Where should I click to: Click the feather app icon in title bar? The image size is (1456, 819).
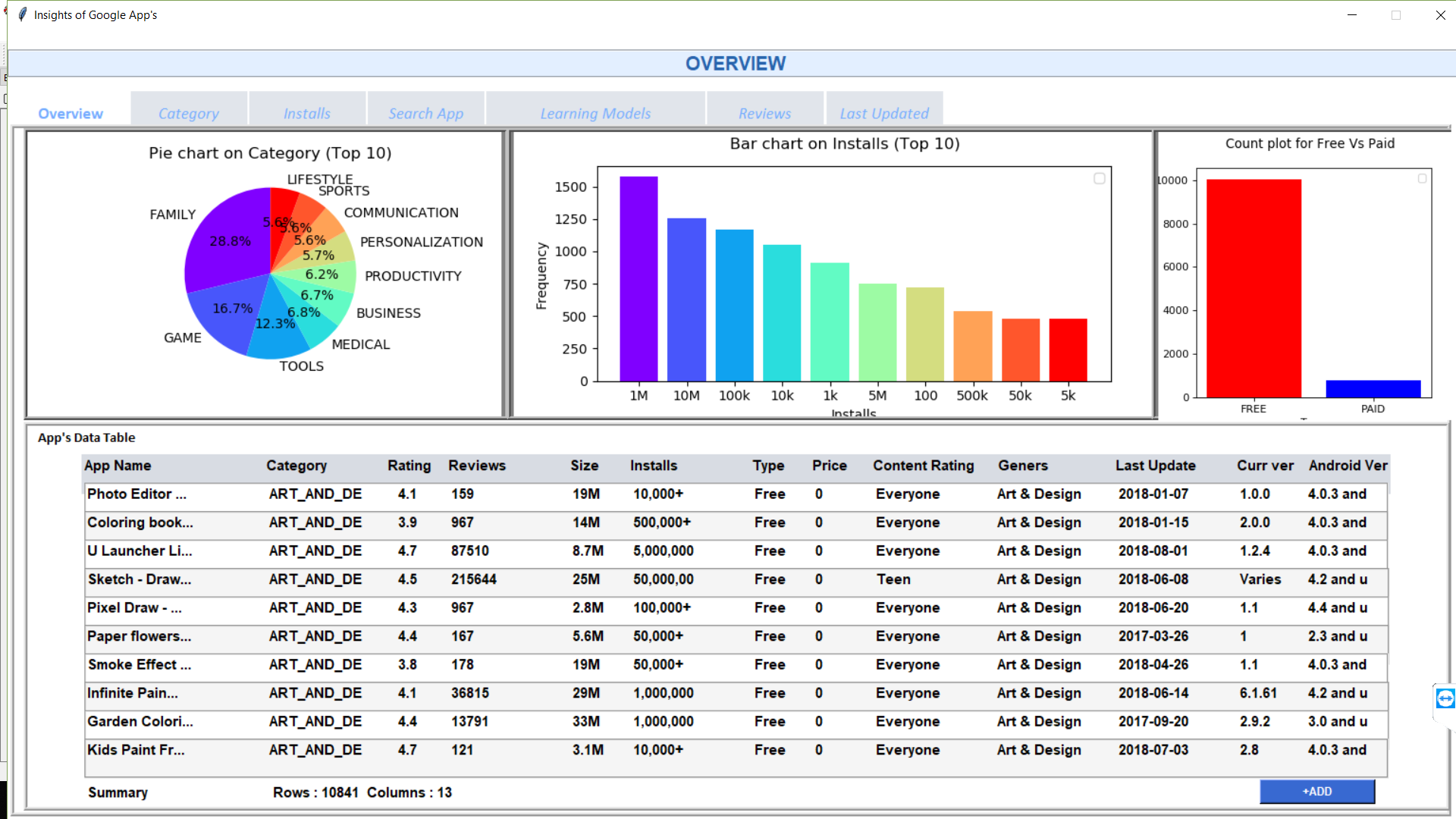tap(23, 14)
